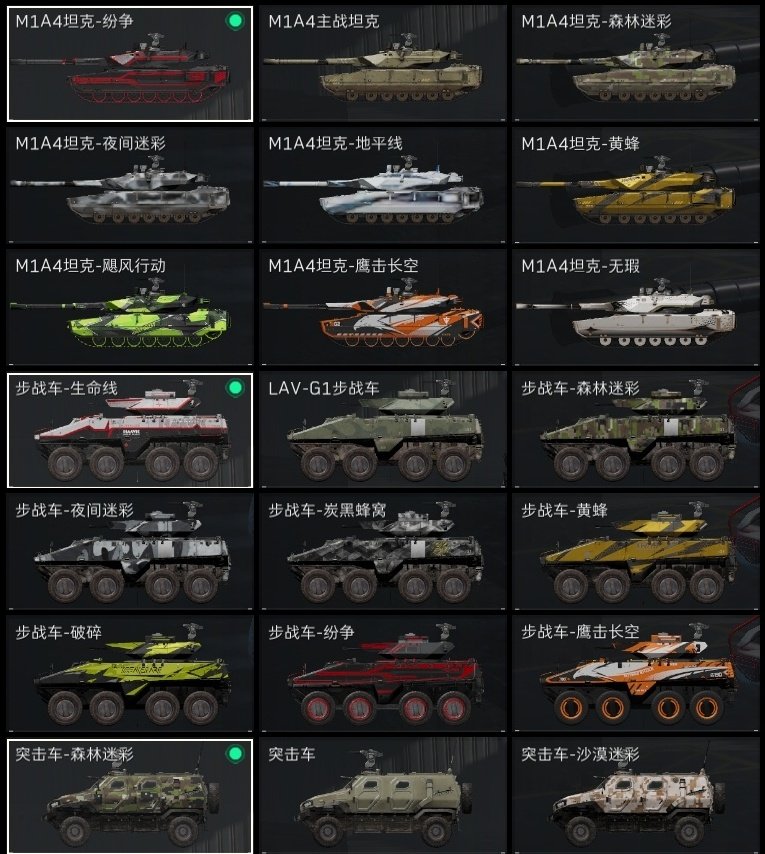This screenshot has height=854, width=765.
Task: Select the green M1A4坦克-飓风行动 skin
Action: pyautogui.click(x=130, y=307)
